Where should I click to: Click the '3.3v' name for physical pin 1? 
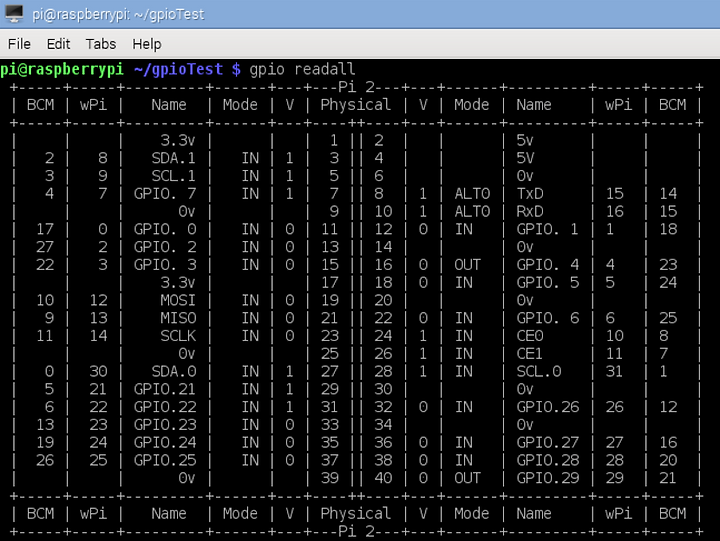coord(178,141)
